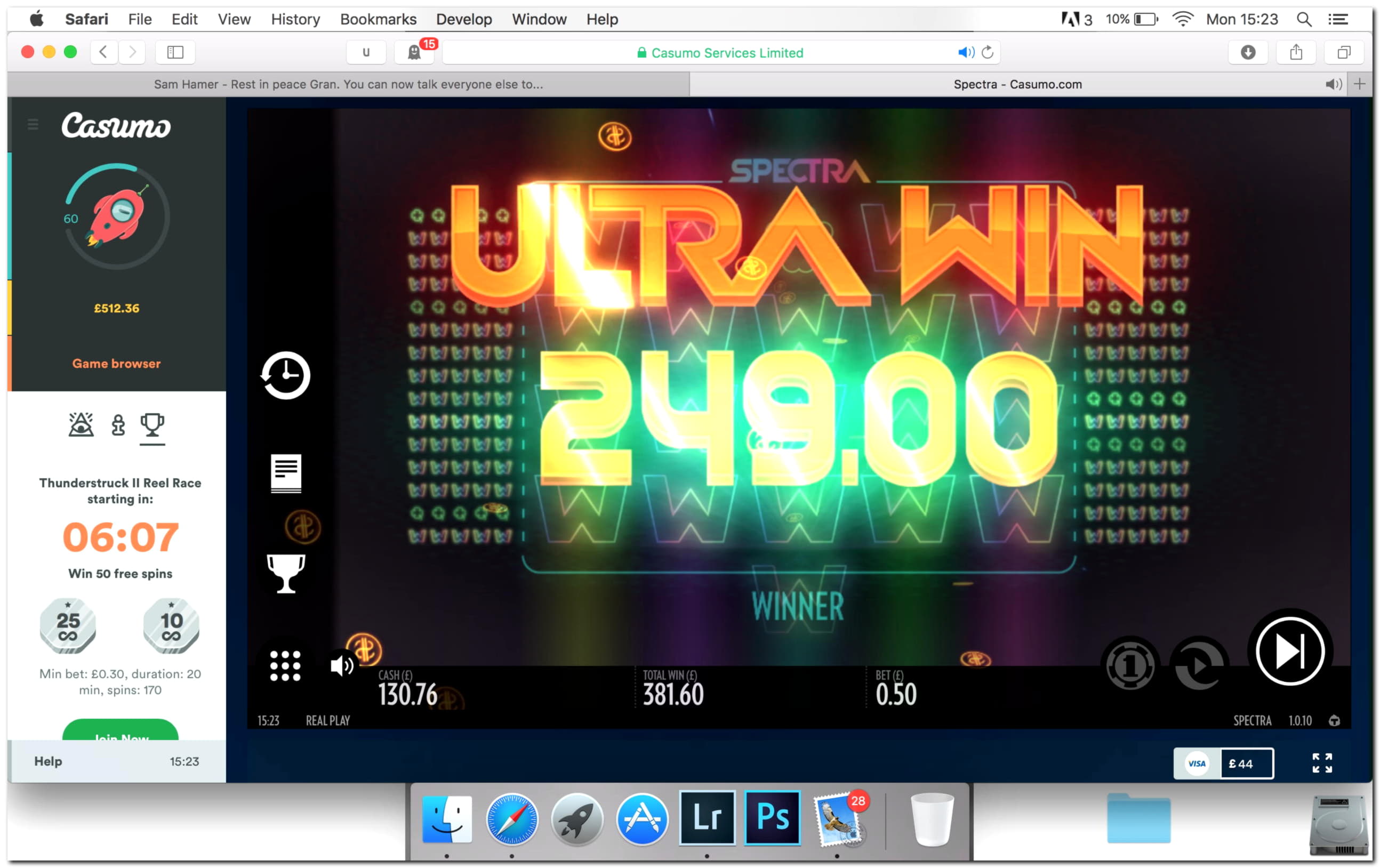Open the Bookmarks menu
This screenshot has width=1380, height=868.
pos(378,19)
